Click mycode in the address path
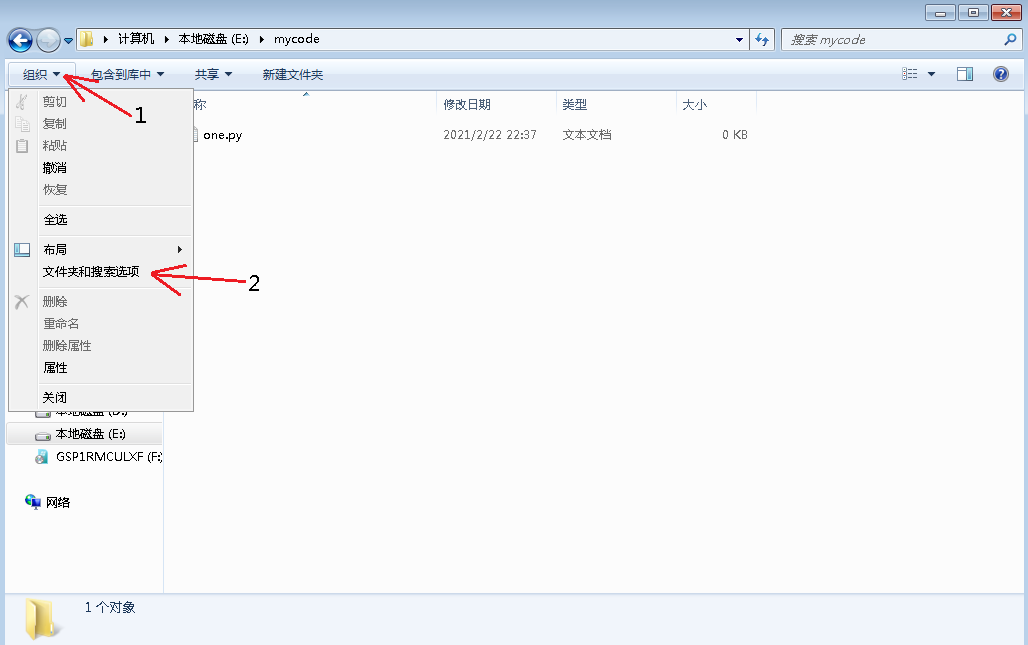 pyautogui.click(x=296, y=39)
